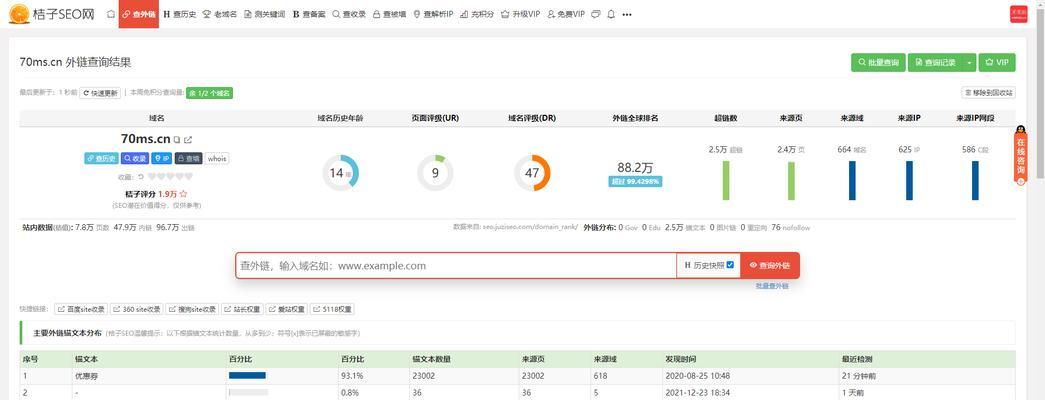Click the green 批量查询 button
This screenshot has width=1045, height=400.
(x=878, y=63)
